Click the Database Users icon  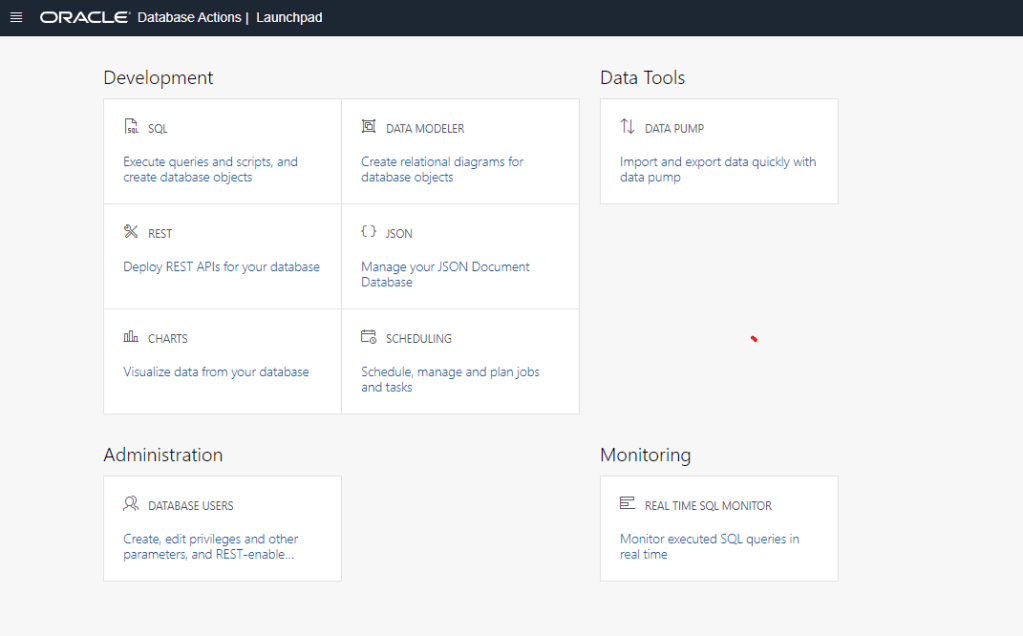click(131, 504)
